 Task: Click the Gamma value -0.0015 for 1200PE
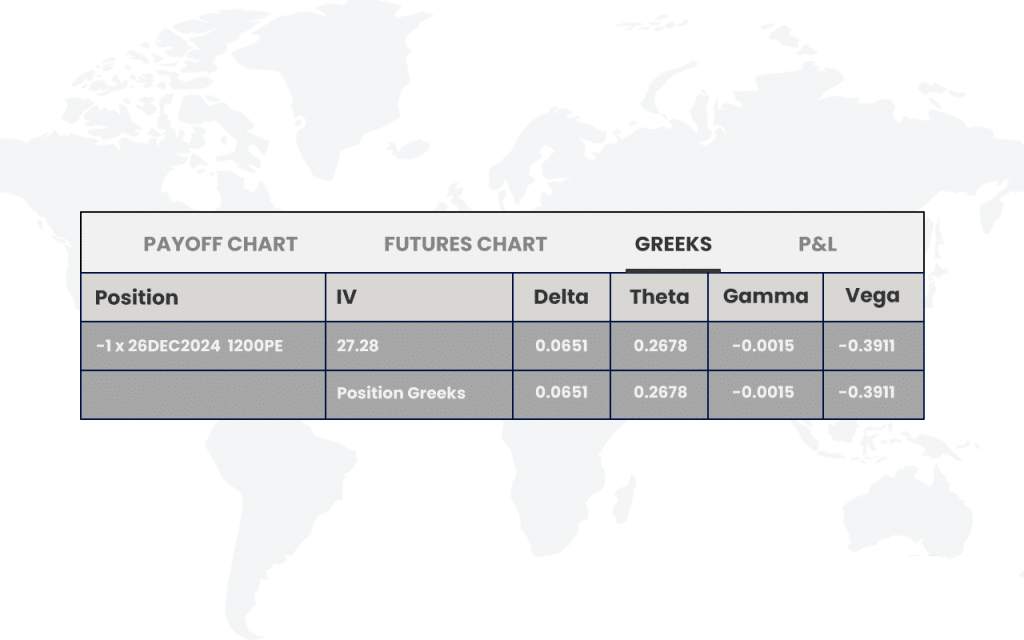point(765,346)
